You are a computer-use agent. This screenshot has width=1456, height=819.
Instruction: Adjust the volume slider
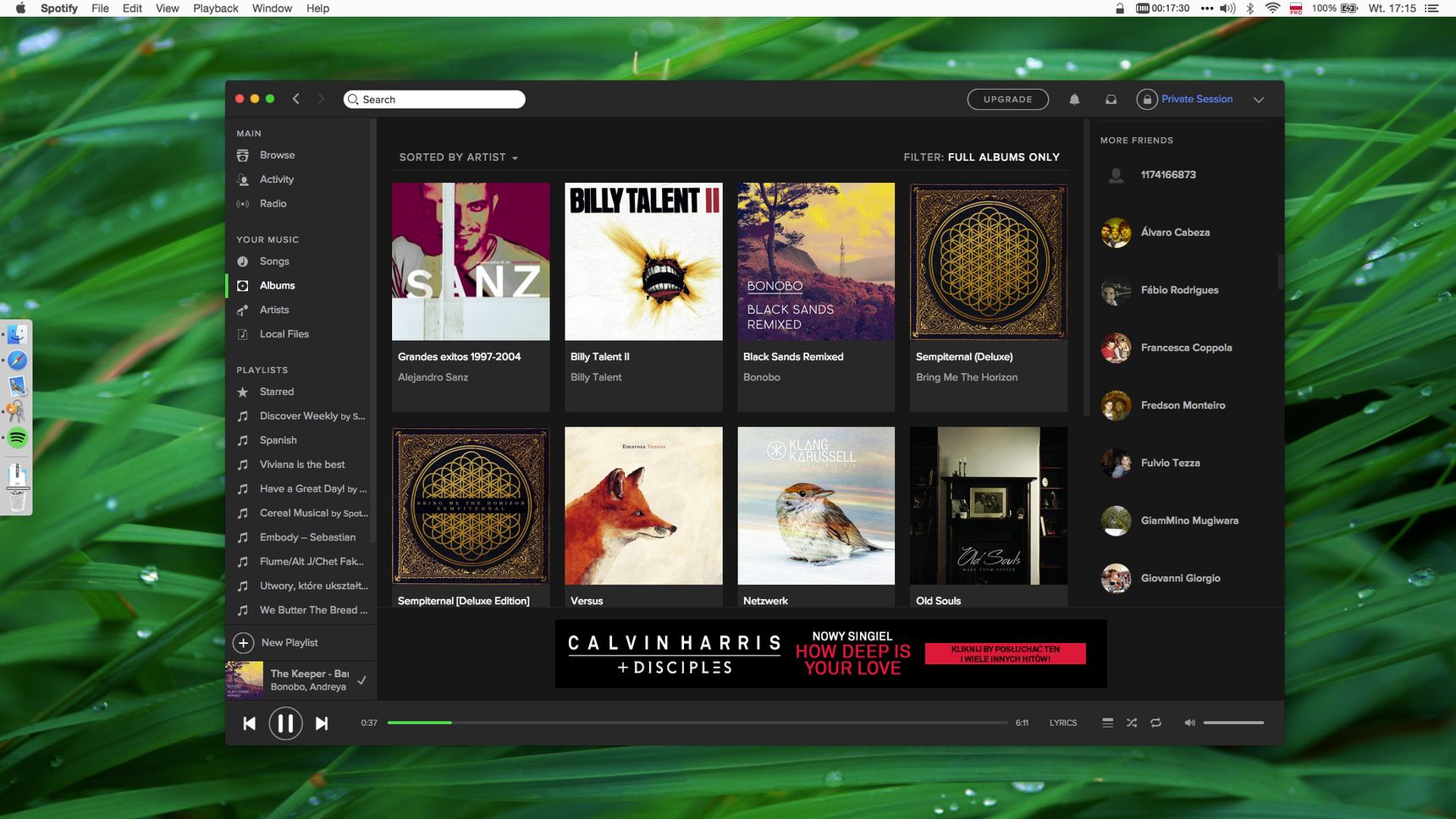coord(1233,723)
